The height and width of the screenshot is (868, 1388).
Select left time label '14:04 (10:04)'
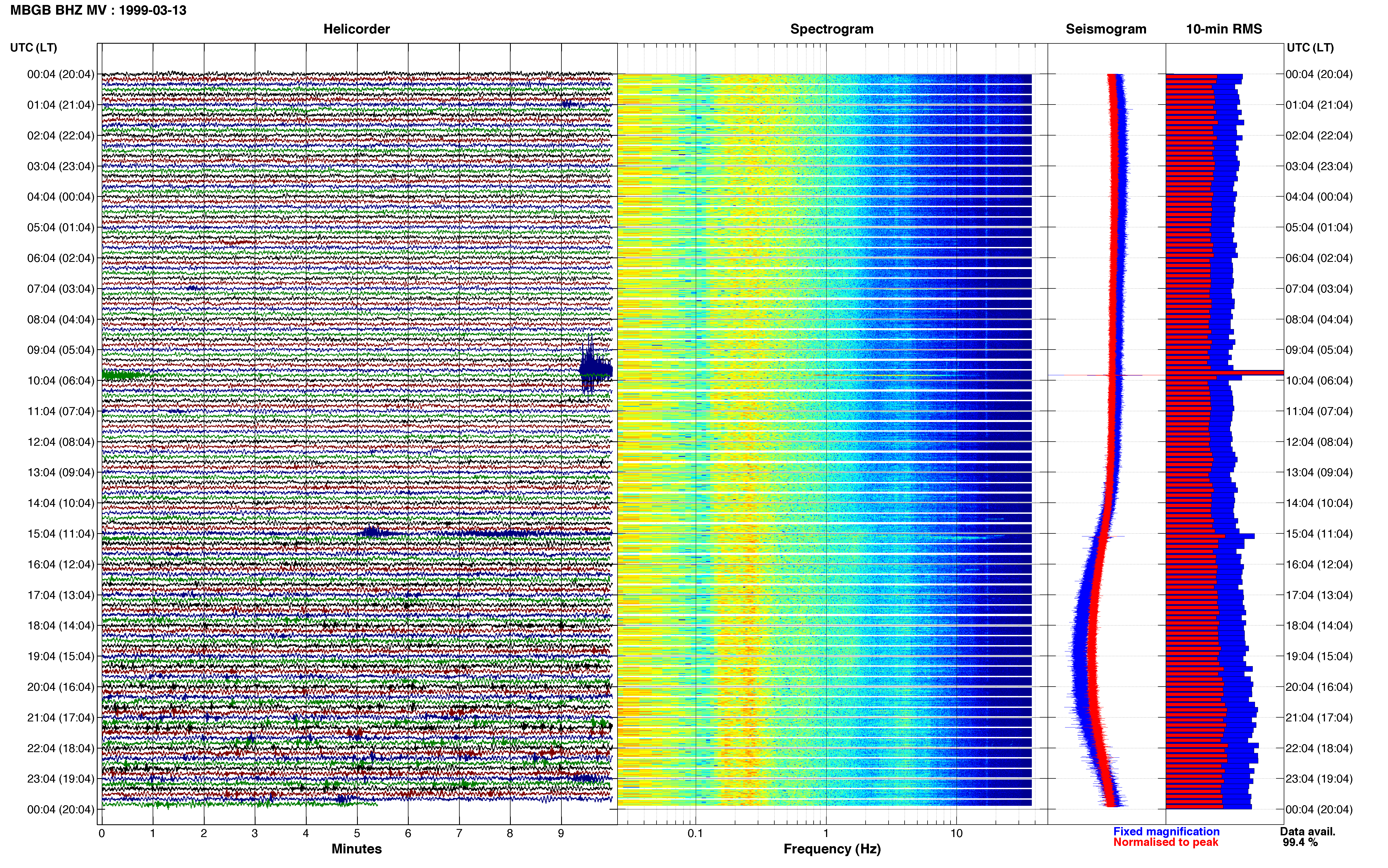click(x=61, y=504)
